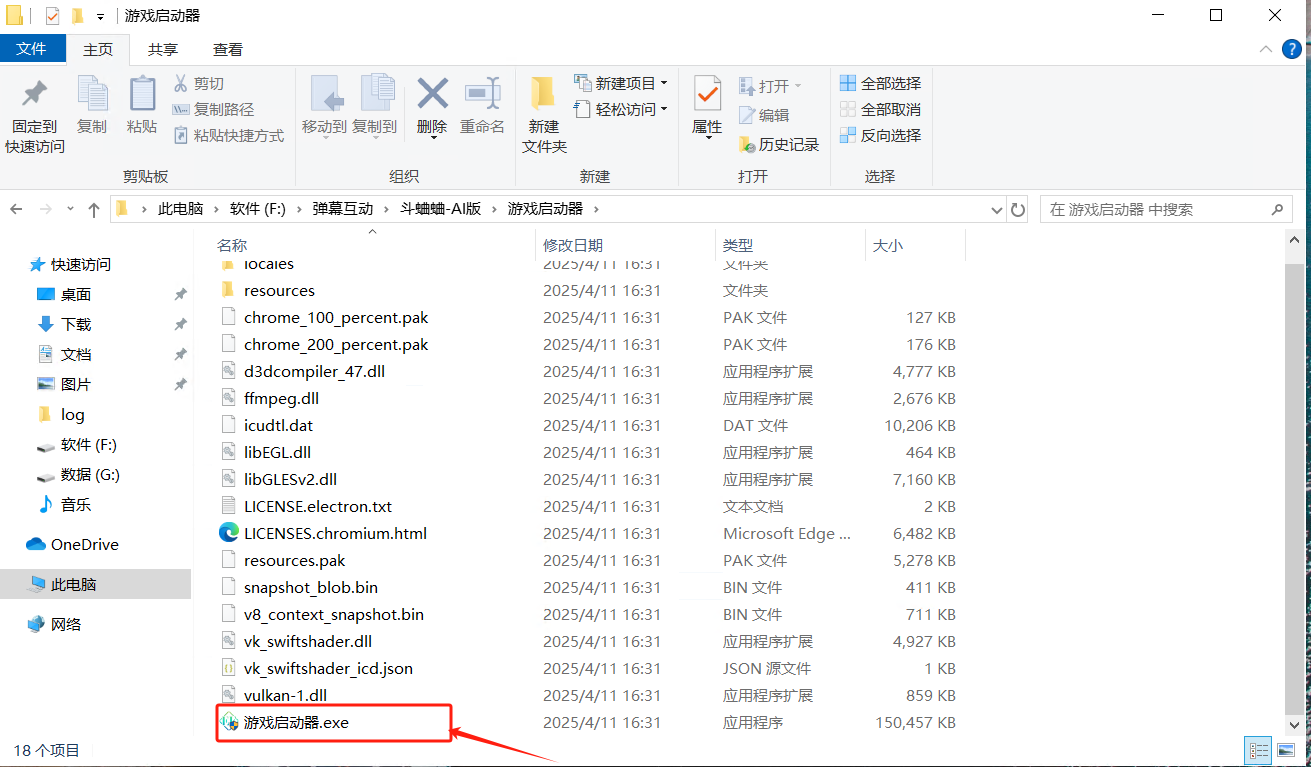Click the 删除 red X icon

pyautogui.click(x=432, y=96)
